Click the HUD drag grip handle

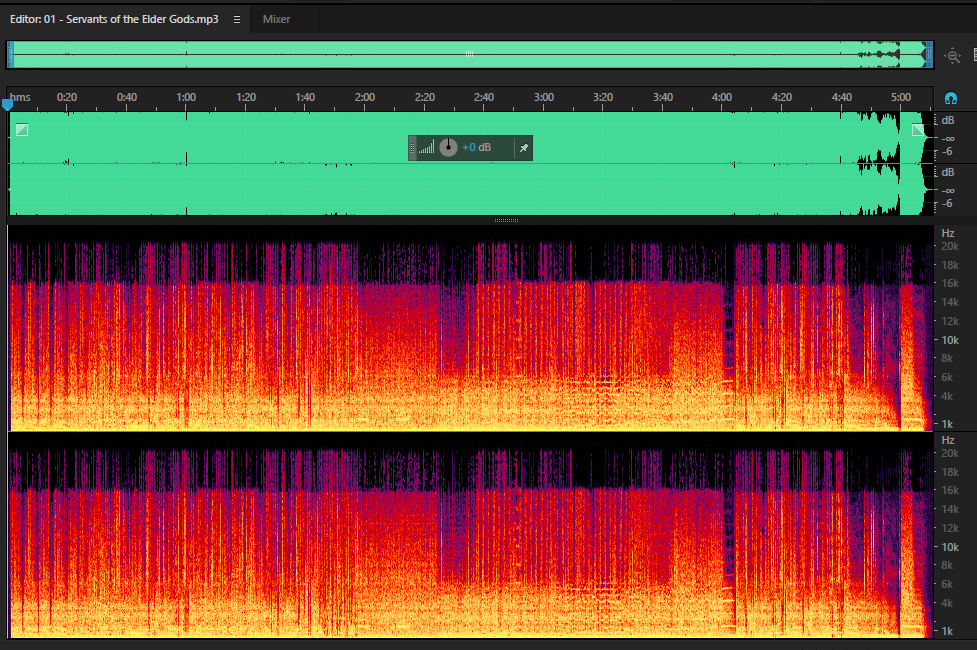coord(412,148)
